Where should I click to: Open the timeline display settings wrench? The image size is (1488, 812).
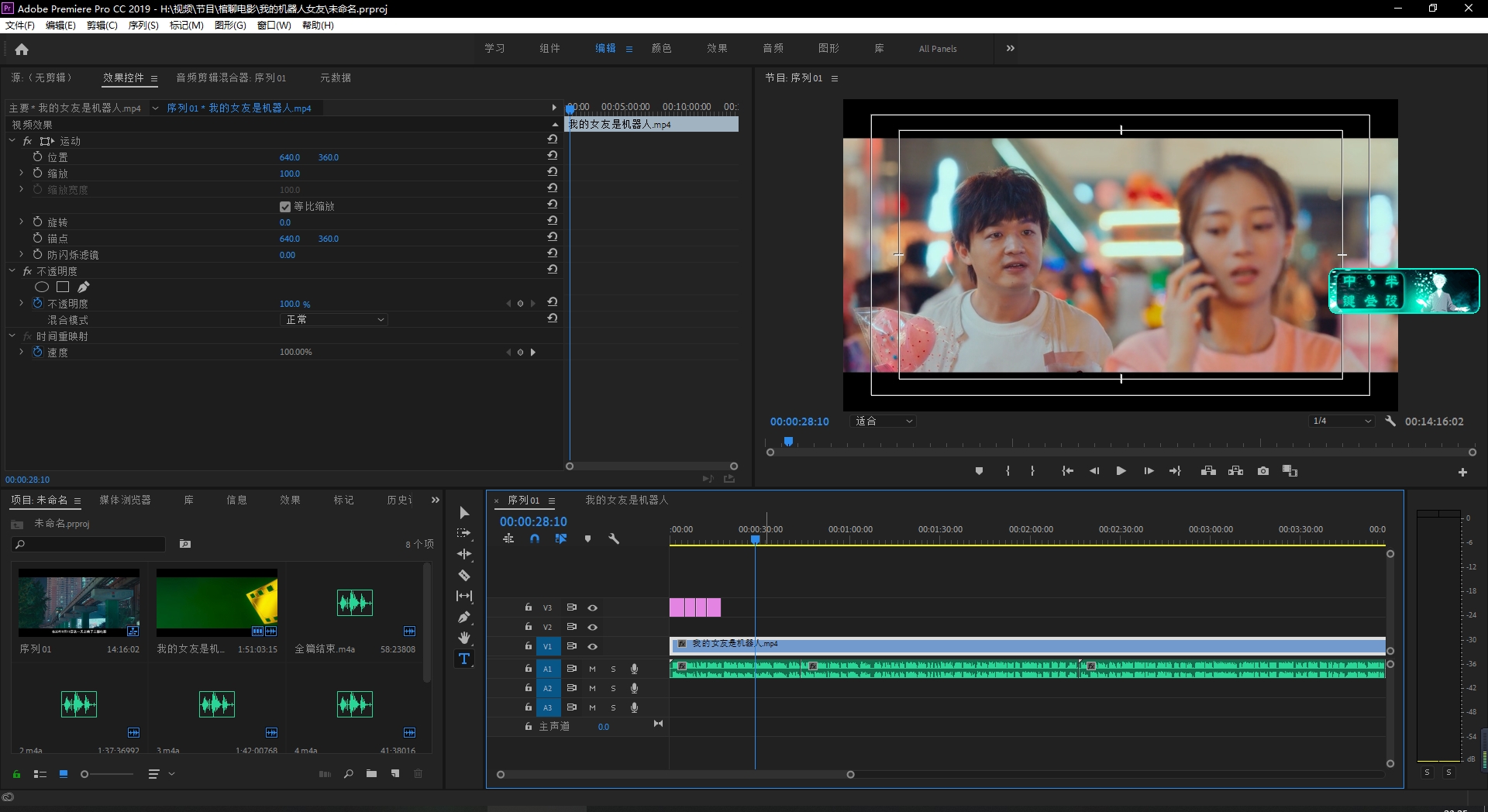tap(614, 538)
